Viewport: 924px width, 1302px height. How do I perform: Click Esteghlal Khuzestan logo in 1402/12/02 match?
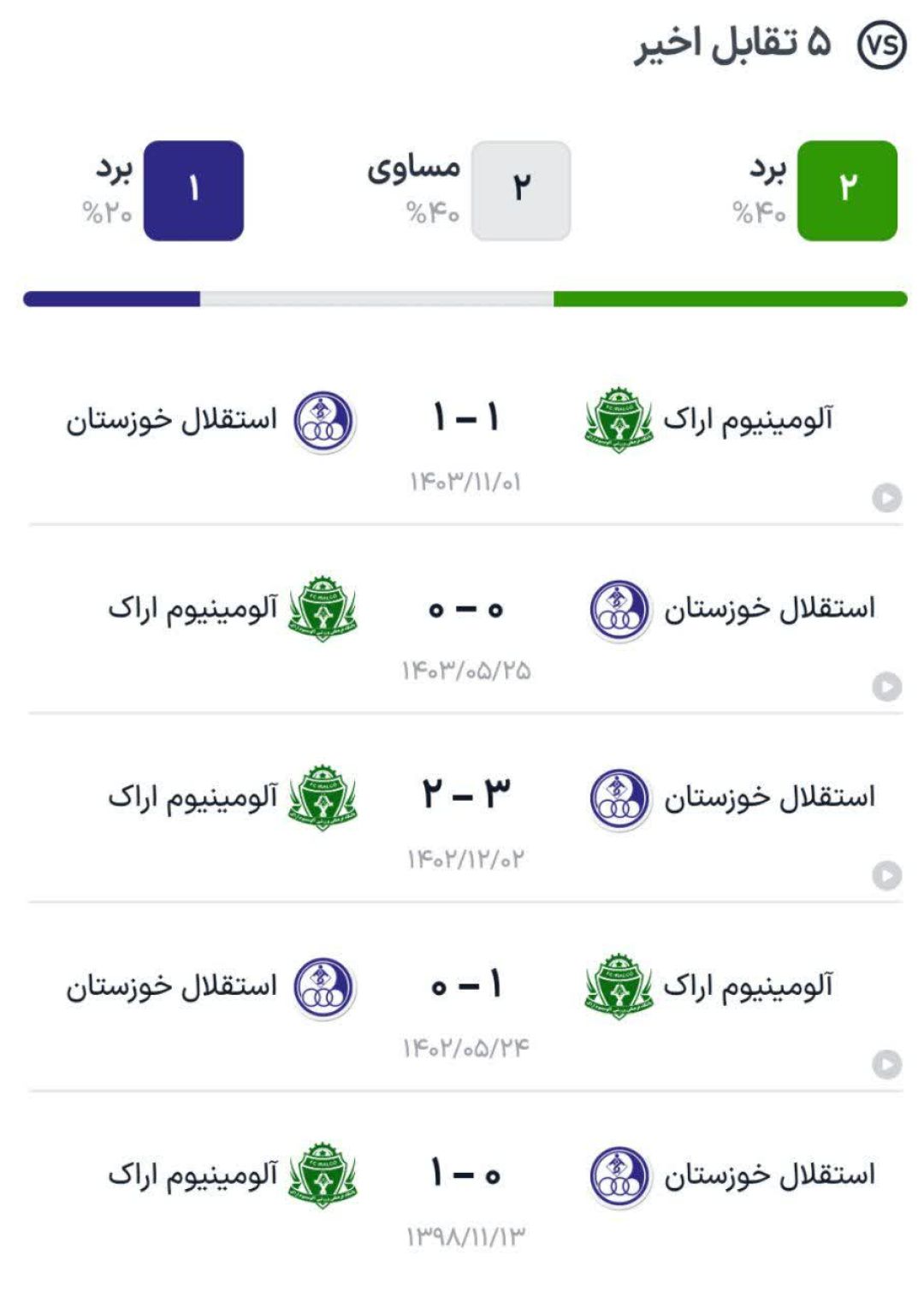620,800
